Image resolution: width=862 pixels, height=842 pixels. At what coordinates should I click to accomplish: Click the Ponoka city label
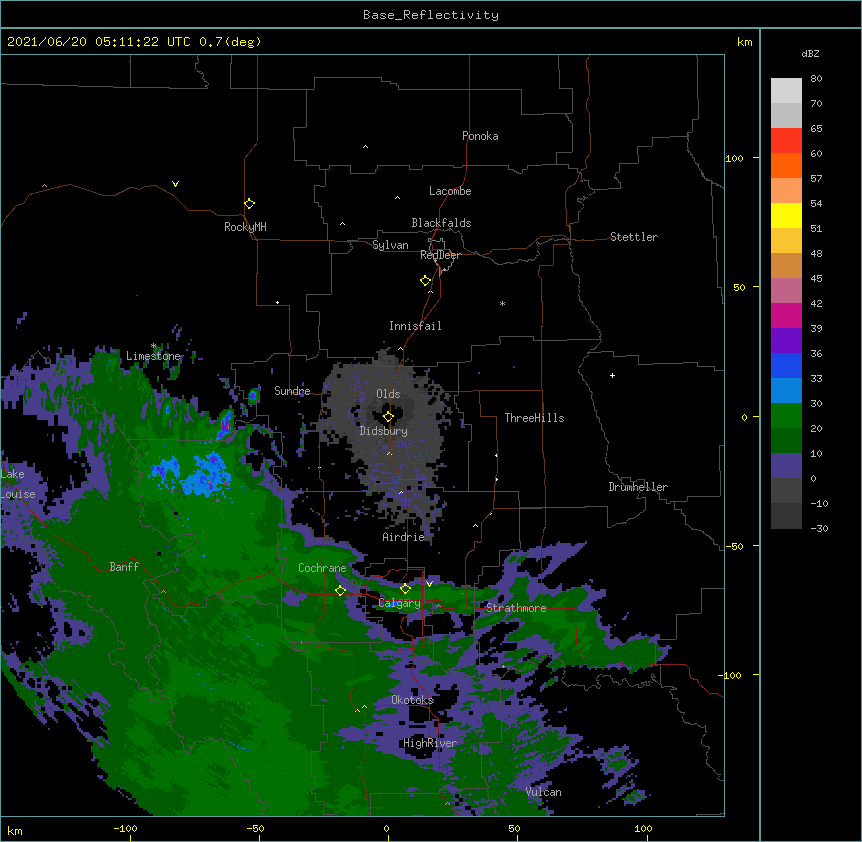pos(480,136)
